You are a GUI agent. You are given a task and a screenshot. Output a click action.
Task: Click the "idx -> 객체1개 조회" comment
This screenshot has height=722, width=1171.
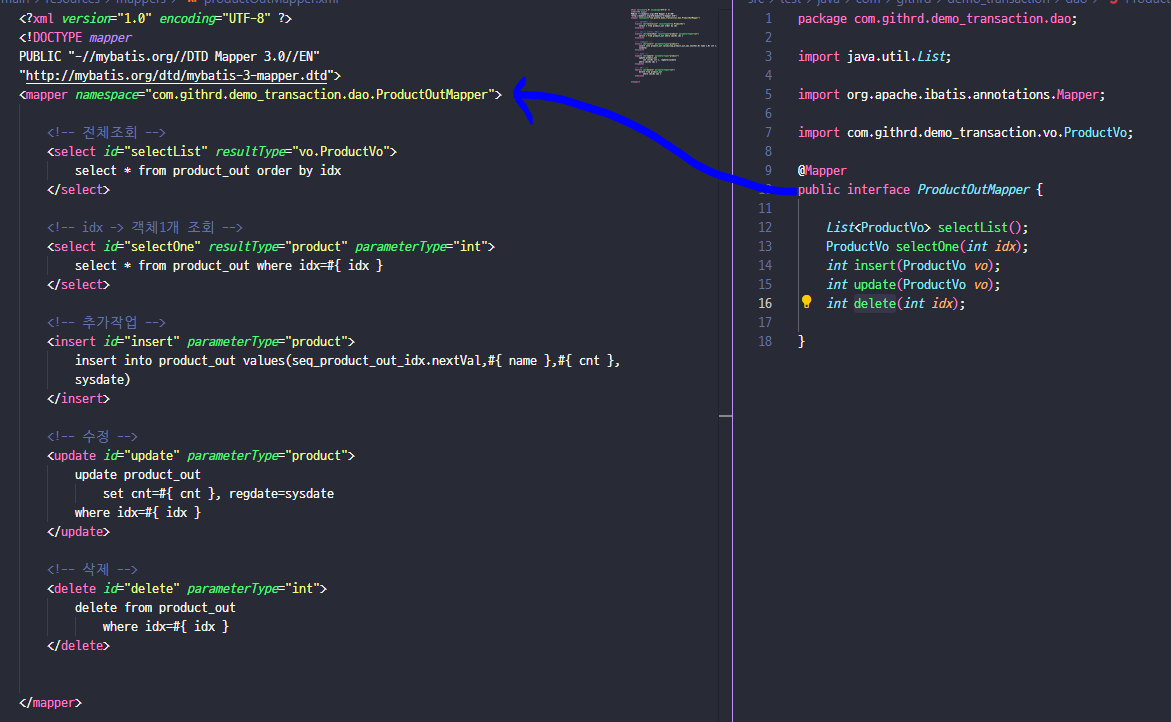[x=145, y=227]
